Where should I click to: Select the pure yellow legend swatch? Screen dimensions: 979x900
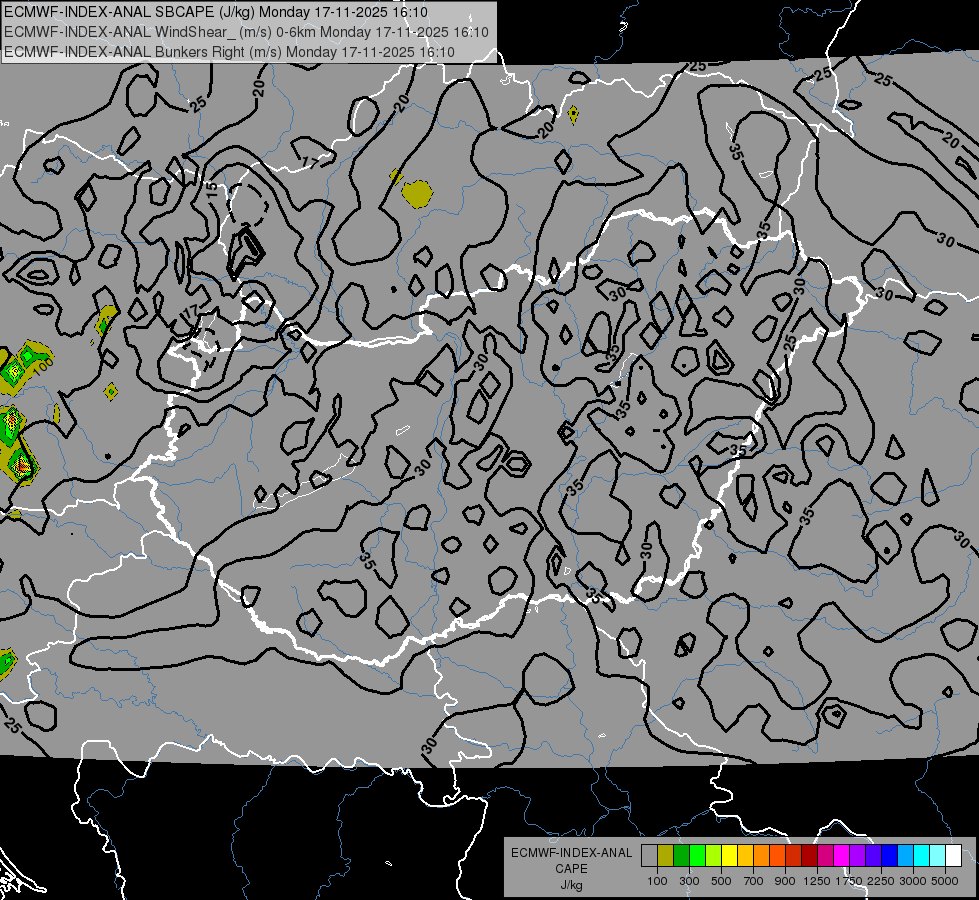click(x=729, y=856)
